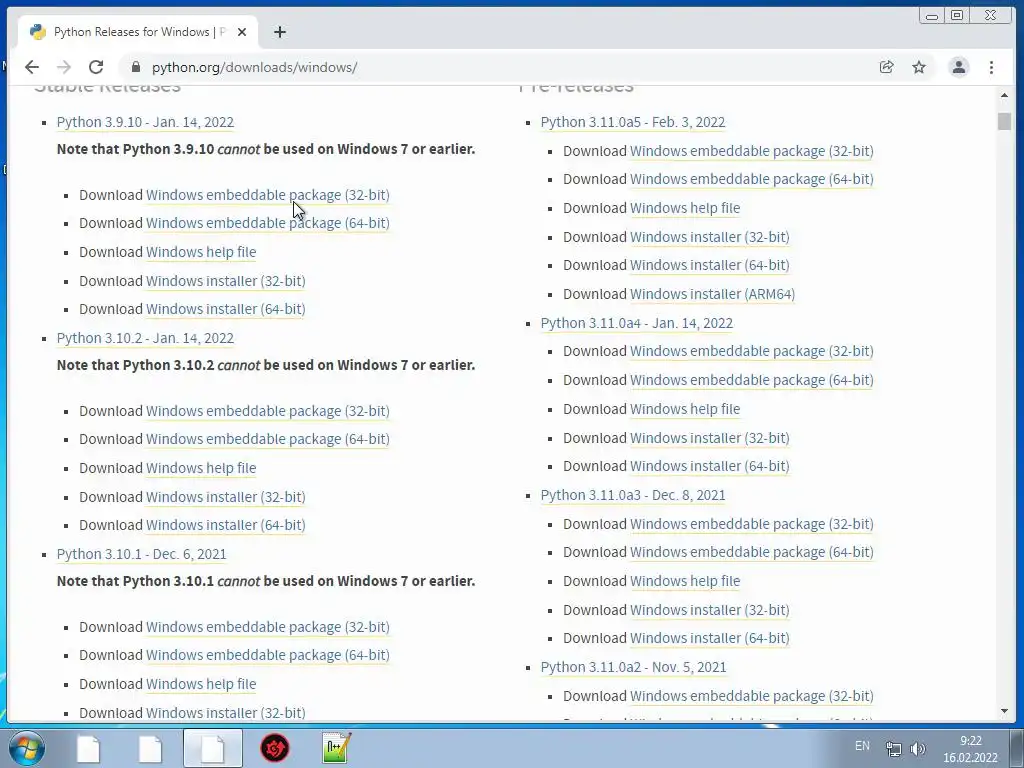The image size is (1024, 768).
Task: Download 3.11.0a4 Windows installer (64-bit)
Action: (x=710, y=466)
